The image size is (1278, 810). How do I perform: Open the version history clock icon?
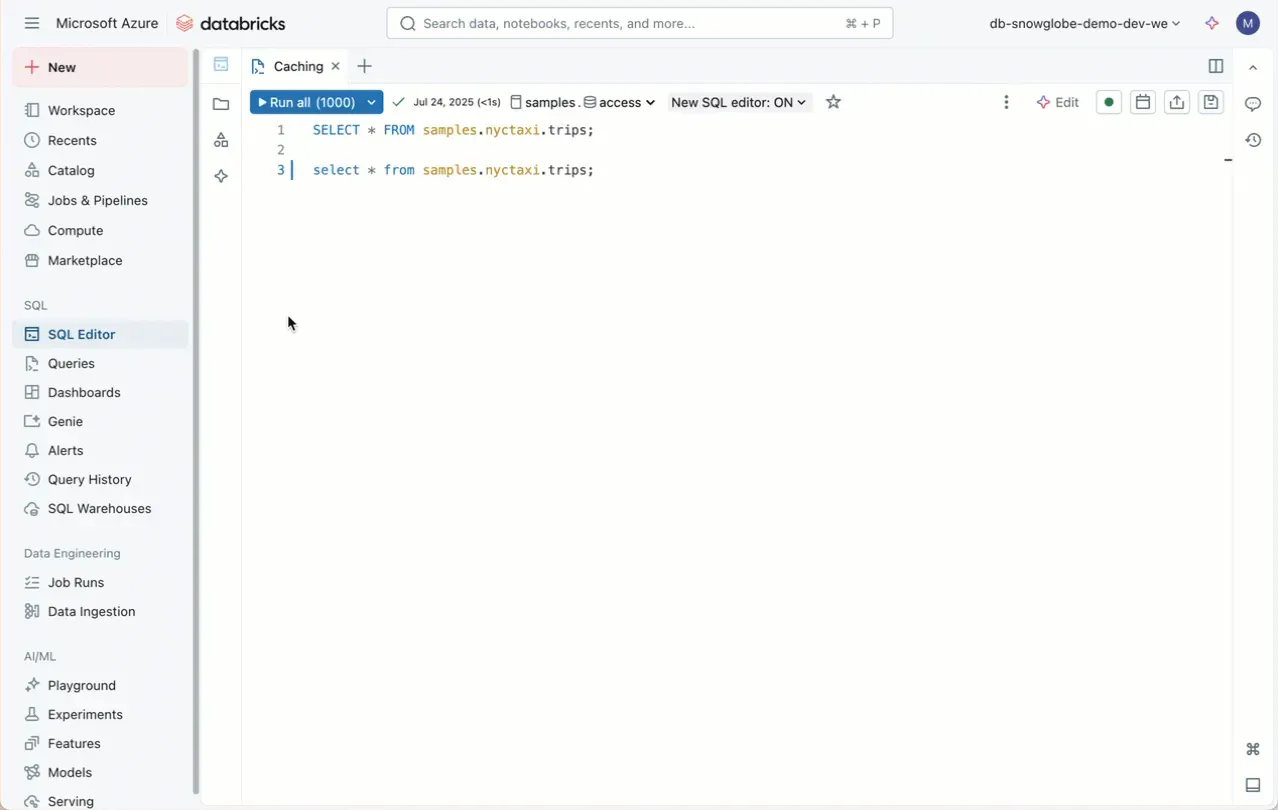pyautogui.click(x=1253, y=140)
